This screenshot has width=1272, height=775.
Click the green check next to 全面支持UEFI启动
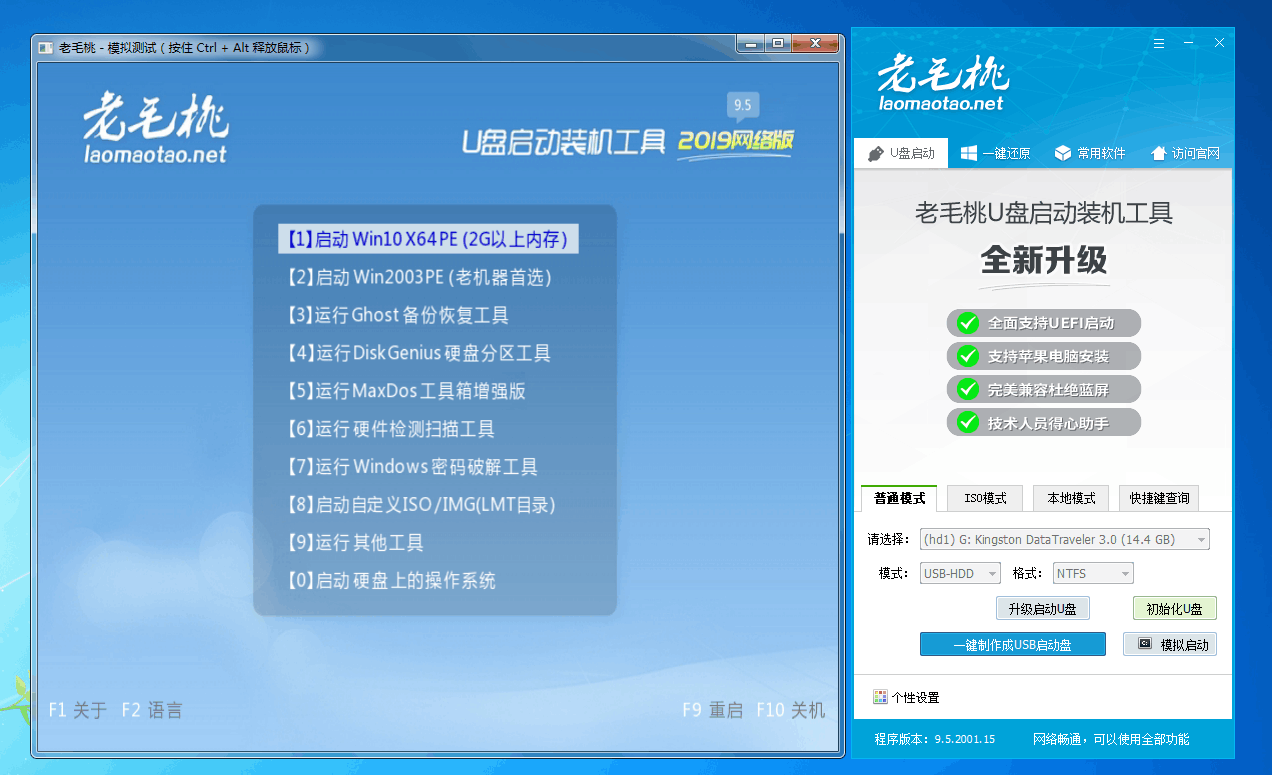[967, 323]
